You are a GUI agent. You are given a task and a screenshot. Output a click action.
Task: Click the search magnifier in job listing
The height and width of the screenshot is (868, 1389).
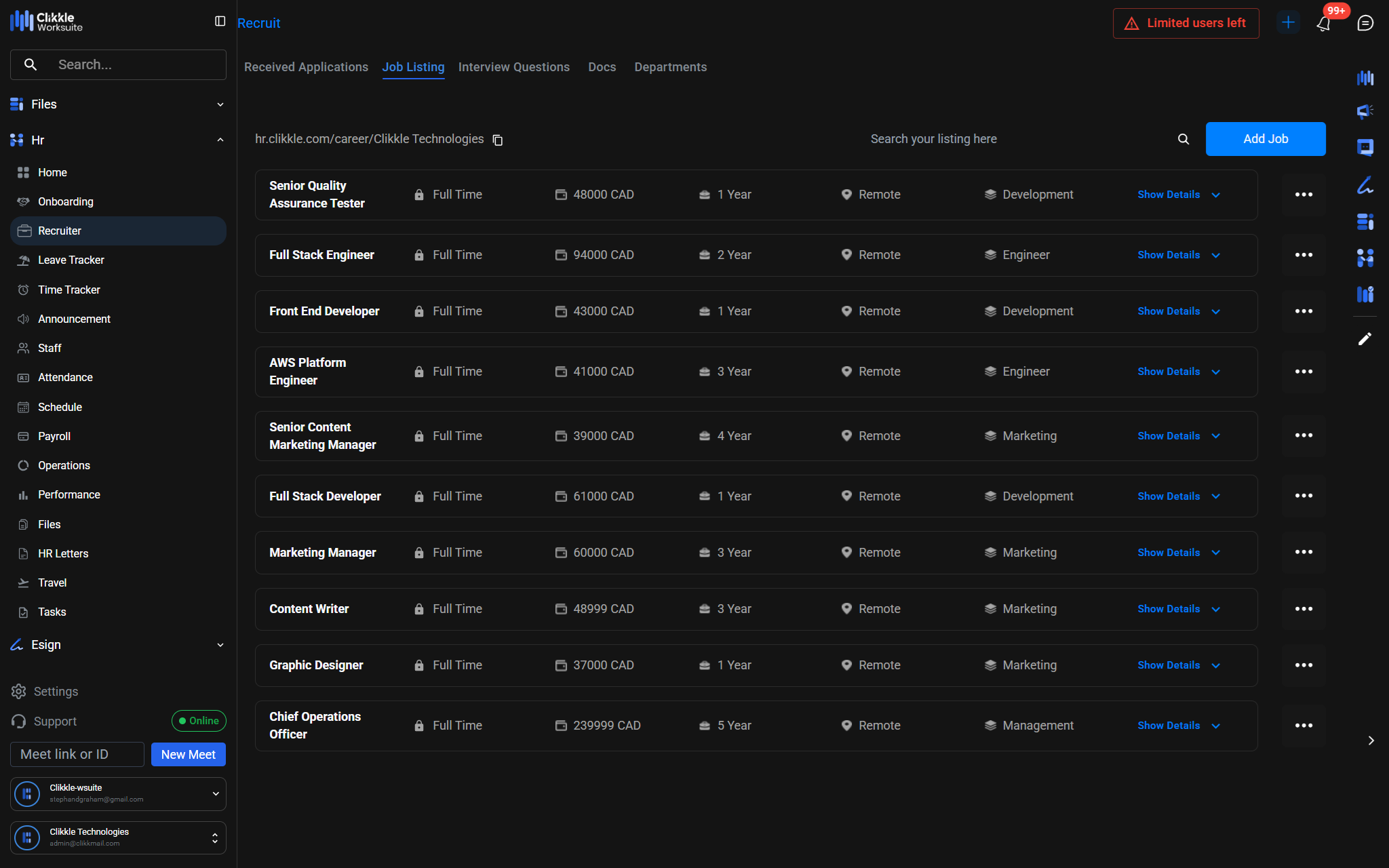(1183, 139)
